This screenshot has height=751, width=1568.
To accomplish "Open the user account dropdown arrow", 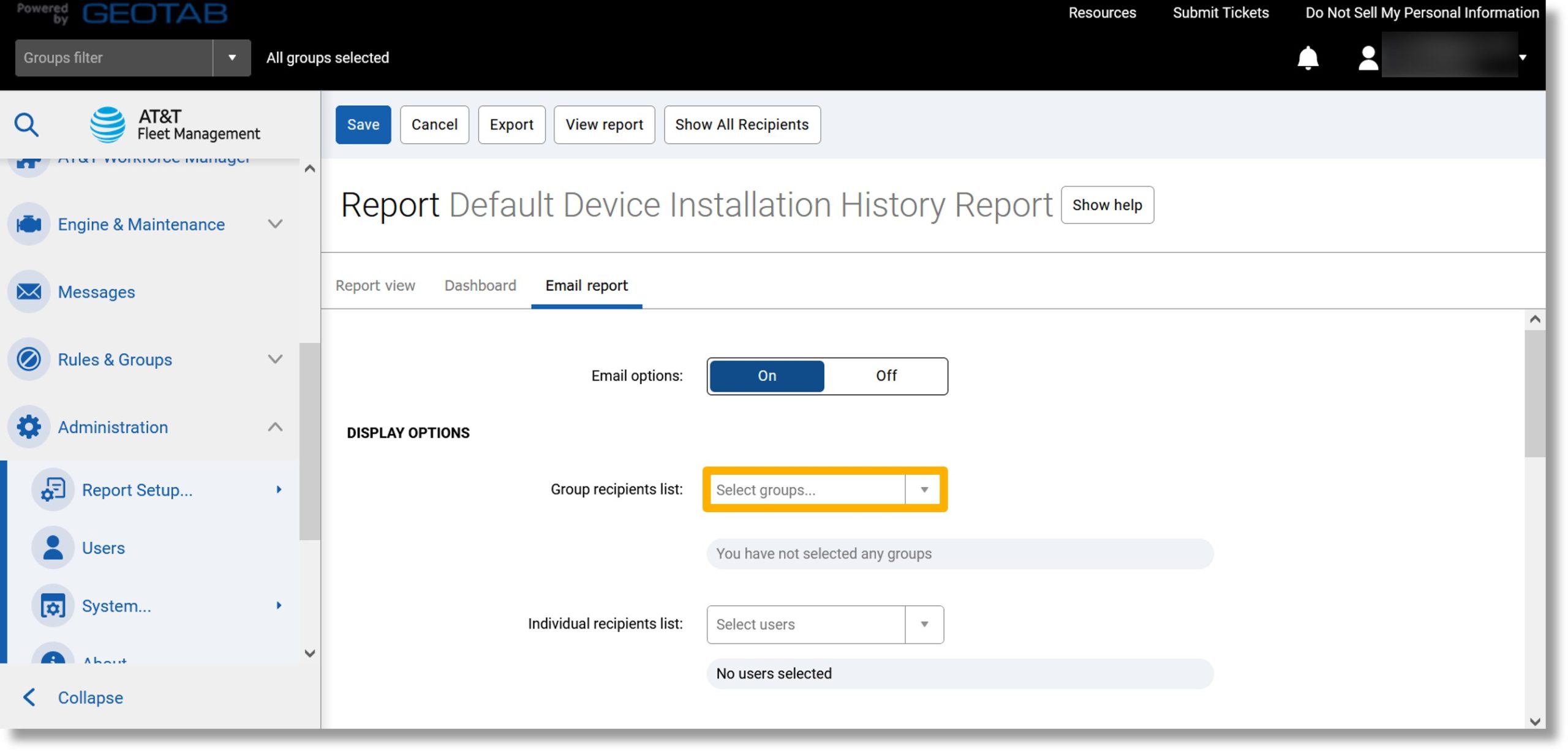I will [x=1523, y=58].
